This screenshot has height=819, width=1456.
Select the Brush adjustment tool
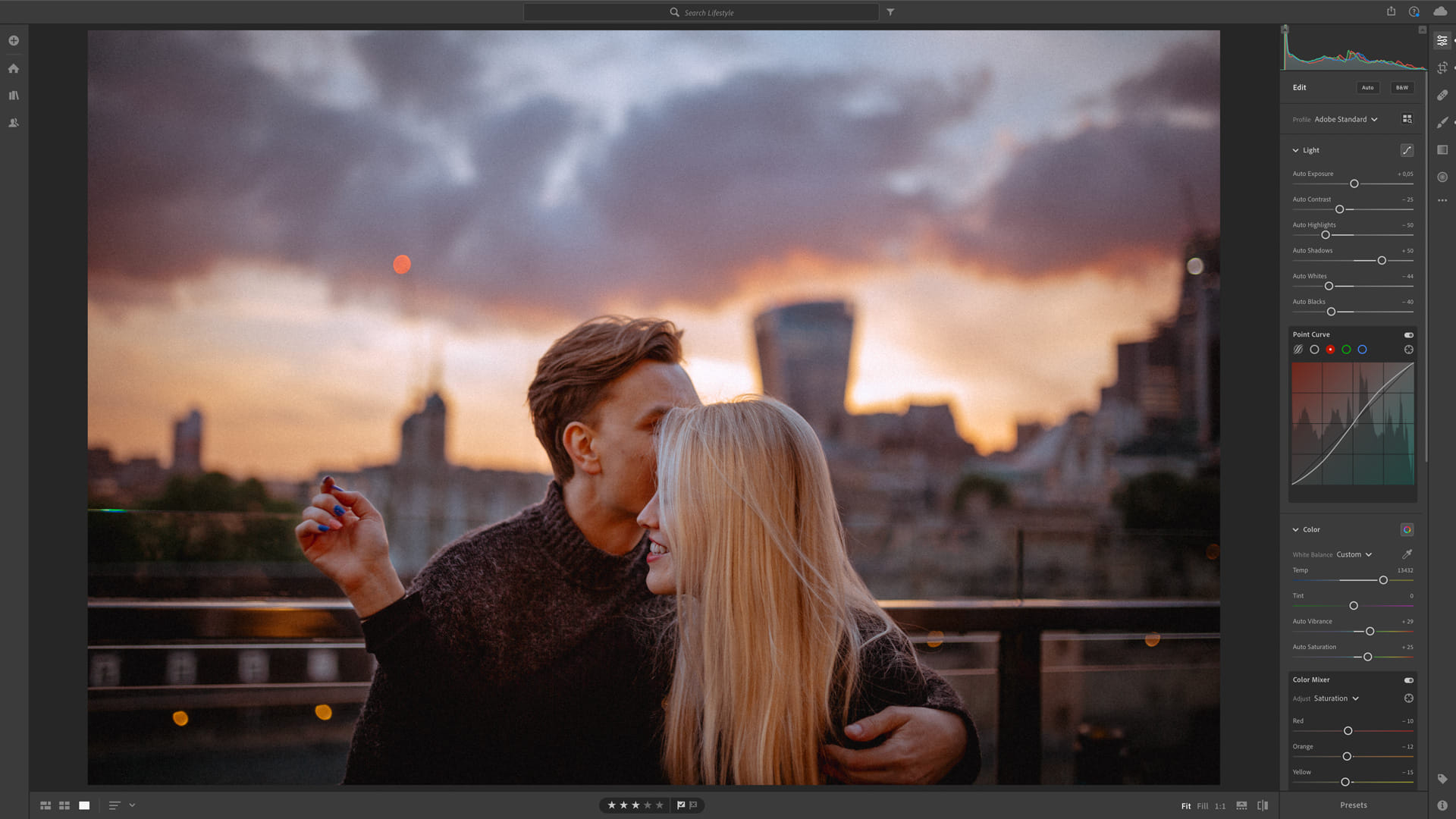1442,122
